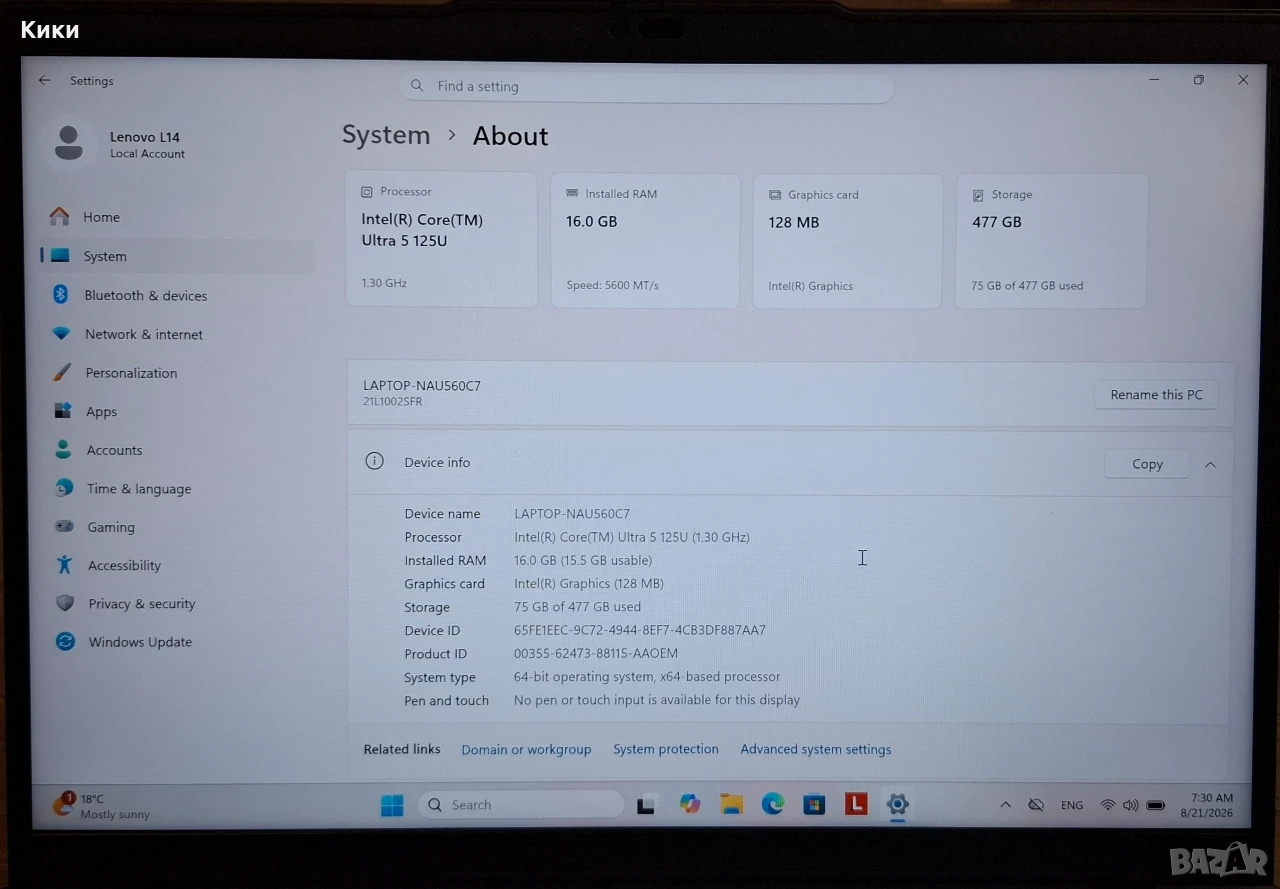The width and height of the screenshot is (1280, 889).
Task: Select the Graphics card 128 MB card
Action: [x=847, y=241]
